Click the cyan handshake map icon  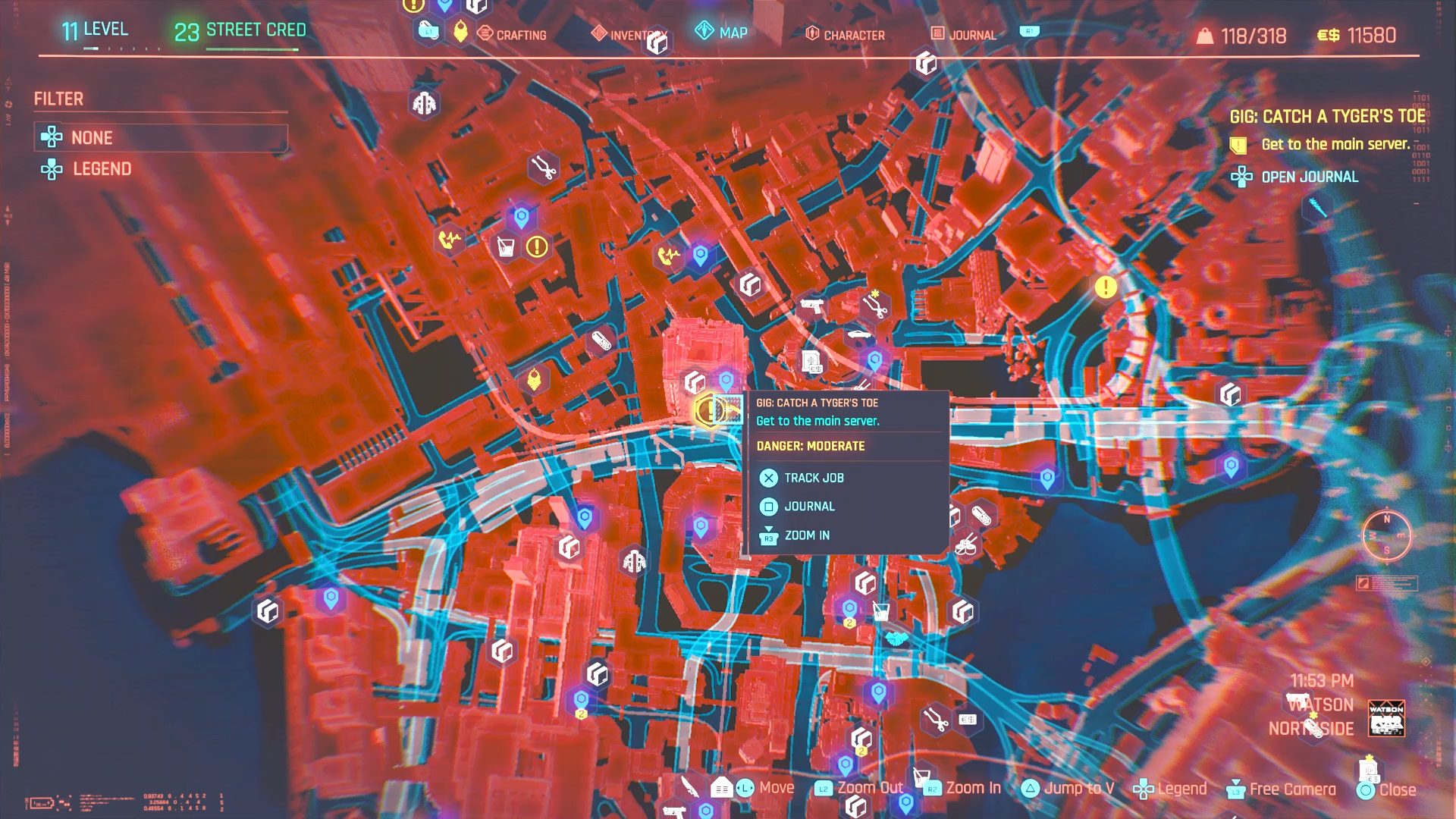(897, 638)
